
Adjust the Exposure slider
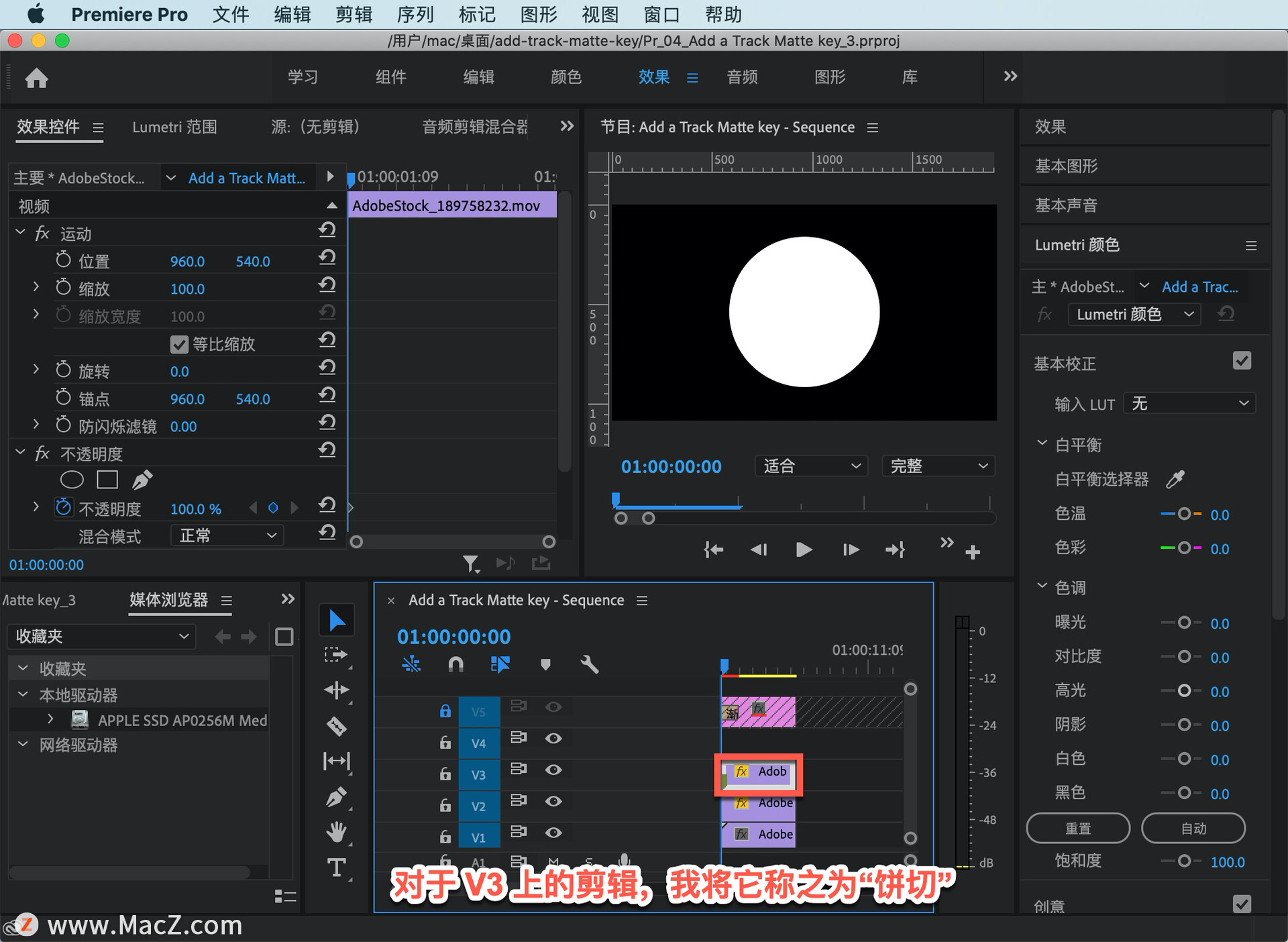pyautogui.click(x=1184, y=623)
